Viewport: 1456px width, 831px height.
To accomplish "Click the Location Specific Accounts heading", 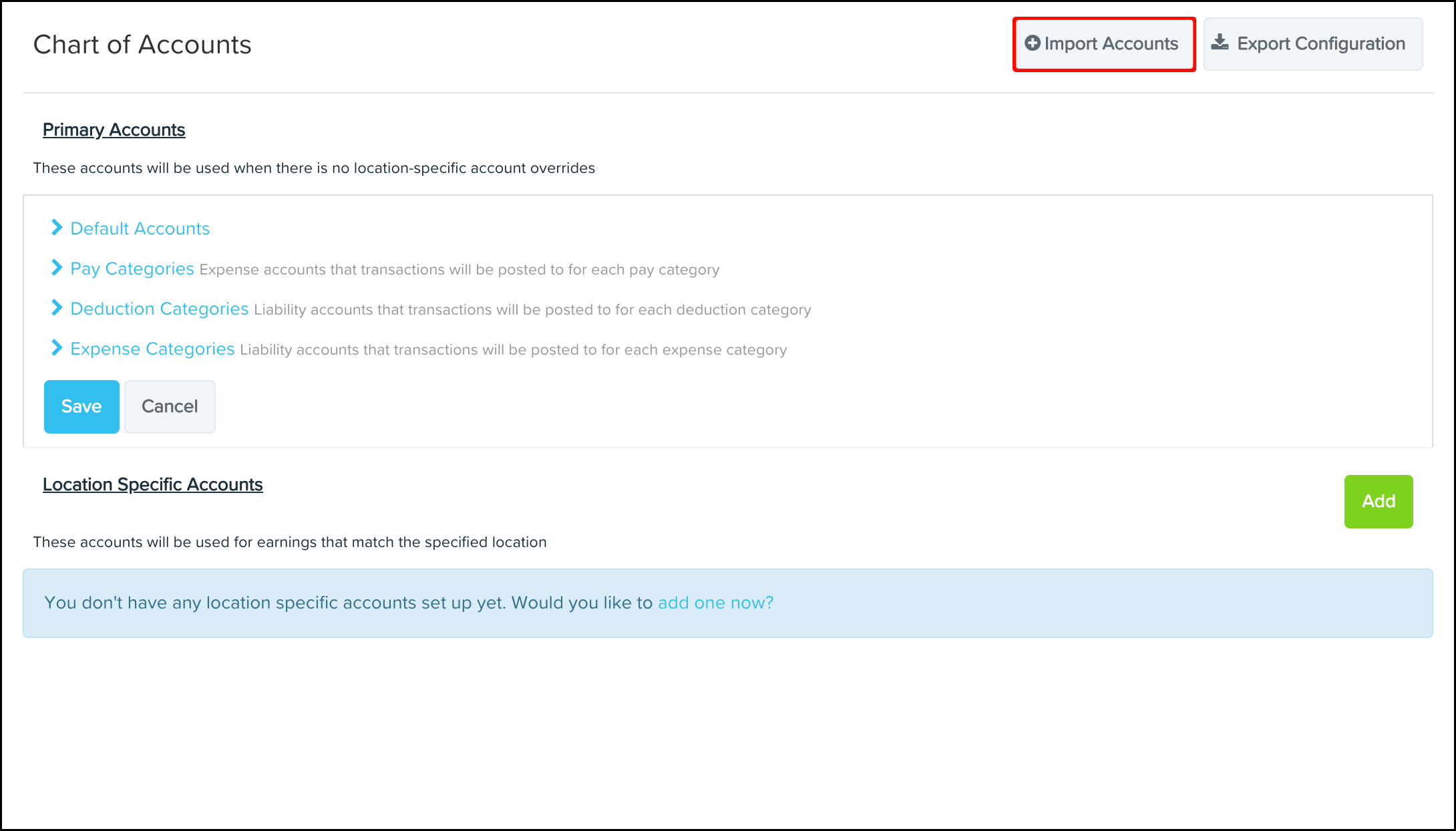I will 152,484.
